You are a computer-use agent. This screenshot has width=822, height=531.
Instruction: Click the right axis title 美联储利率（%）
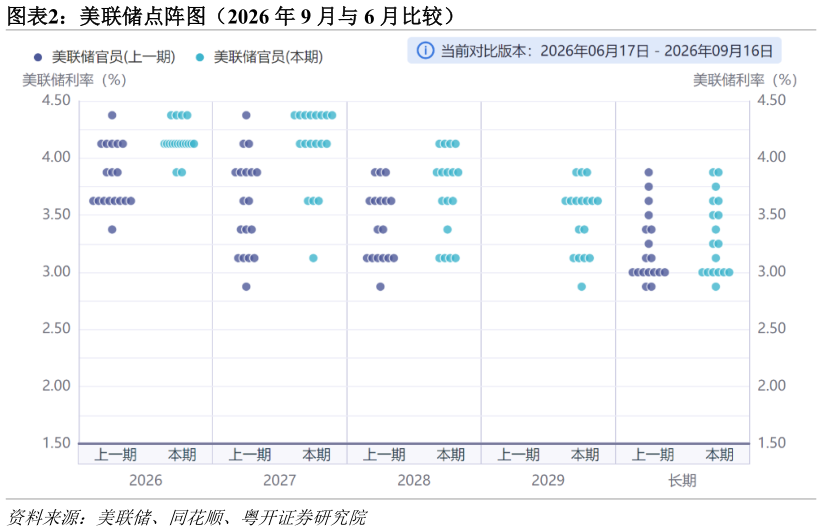pos(745,80)
